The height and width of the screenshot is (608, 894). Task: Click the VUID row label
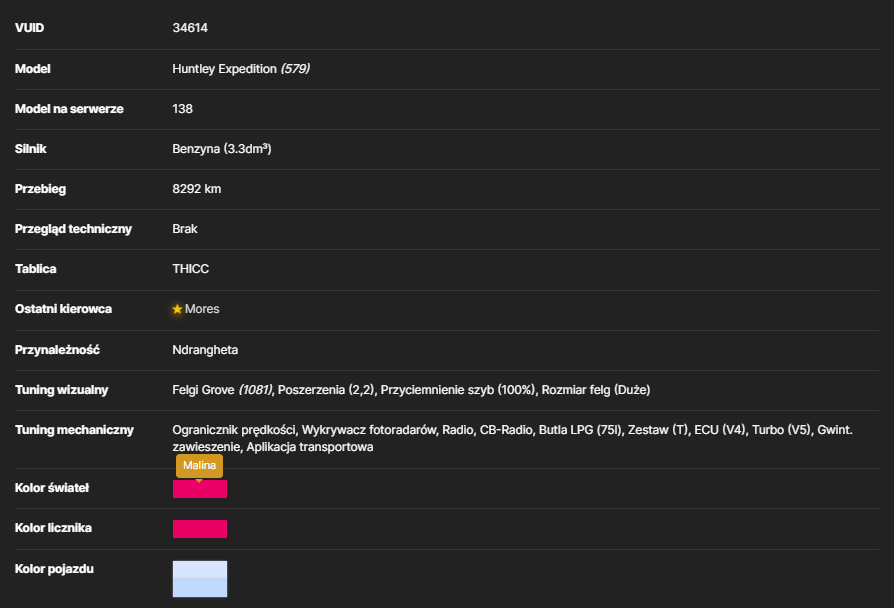[x=29, y=28]
